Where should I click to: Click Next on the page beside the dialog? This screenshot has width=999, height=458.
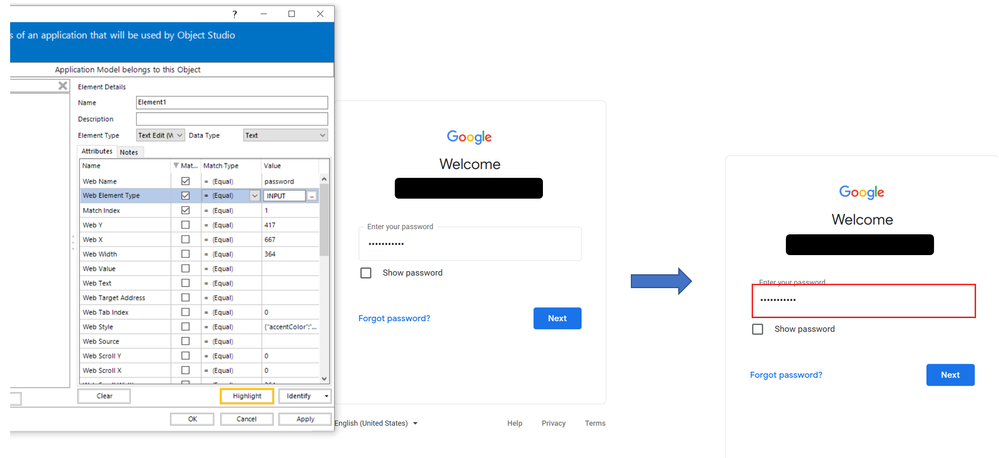(557, 318)
